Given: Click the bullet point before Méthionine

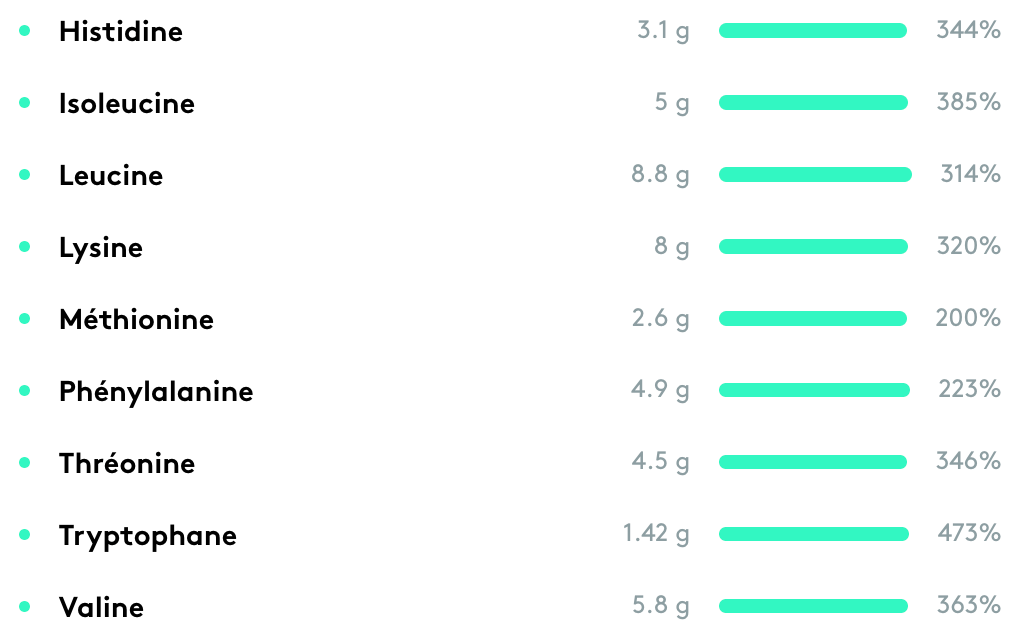Looking at the screenshot, I should point(24,319).
